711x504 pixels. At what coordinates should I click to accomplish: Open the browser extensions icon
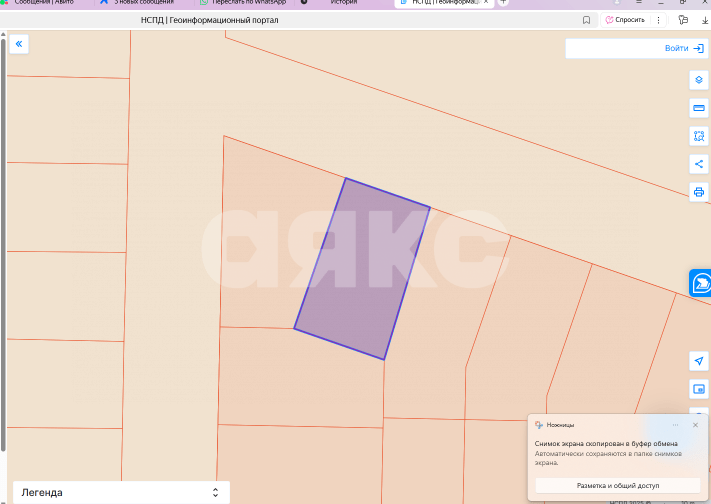tap(683, 20)
